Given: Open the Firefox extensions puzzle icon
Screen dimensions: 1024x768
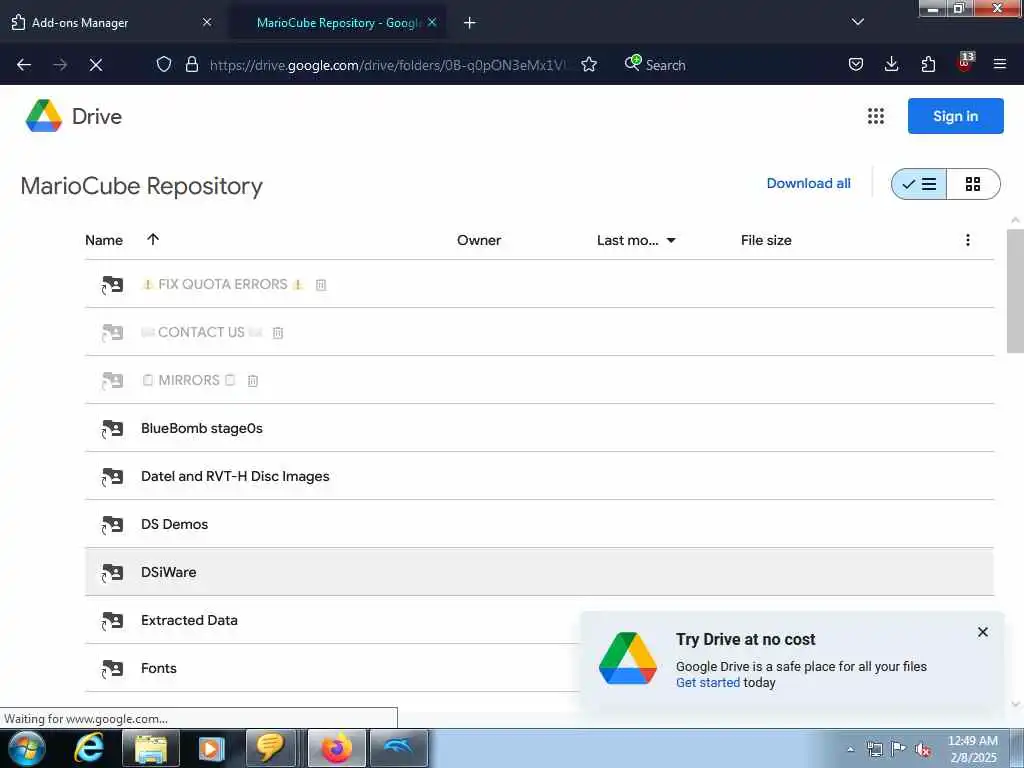Looking at the screenshot, I should (928, 64).
